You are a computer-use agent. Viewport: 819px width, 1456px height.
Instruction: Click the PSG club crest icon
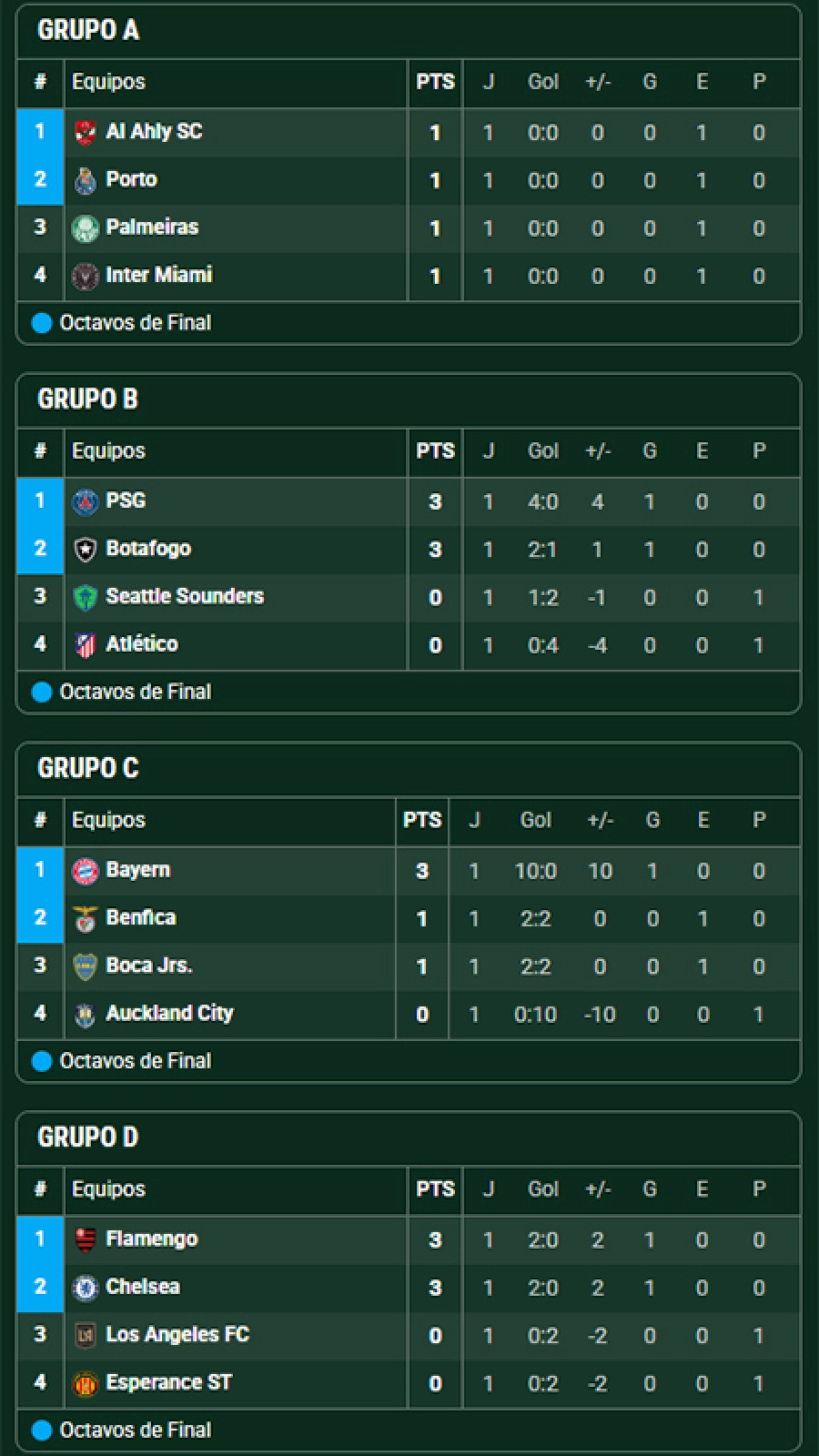tap(86, 501)
